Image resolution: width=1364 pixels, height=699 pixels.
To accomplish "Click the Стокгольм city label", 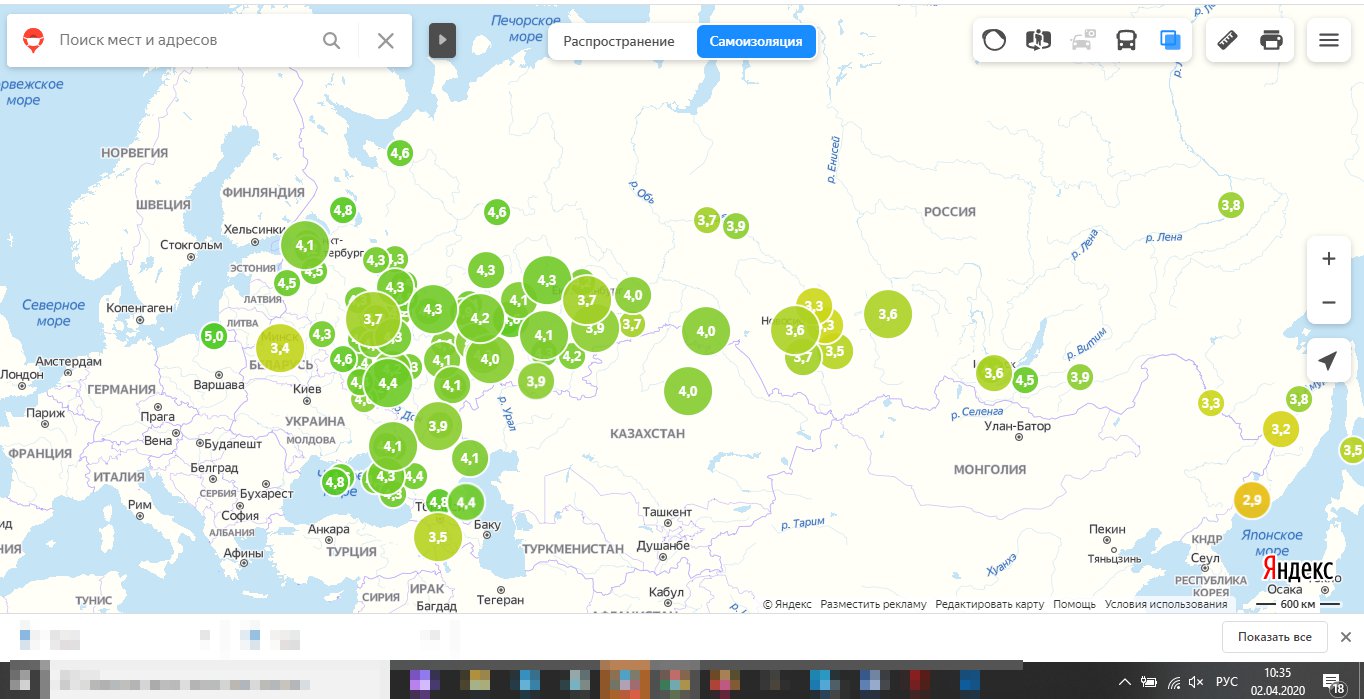I will 190,245.
